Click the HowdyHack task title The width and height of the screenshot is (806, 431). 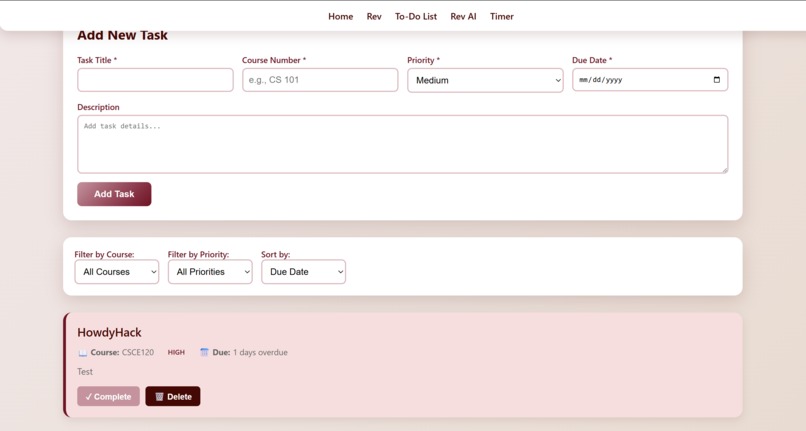[x=109, y=332]
